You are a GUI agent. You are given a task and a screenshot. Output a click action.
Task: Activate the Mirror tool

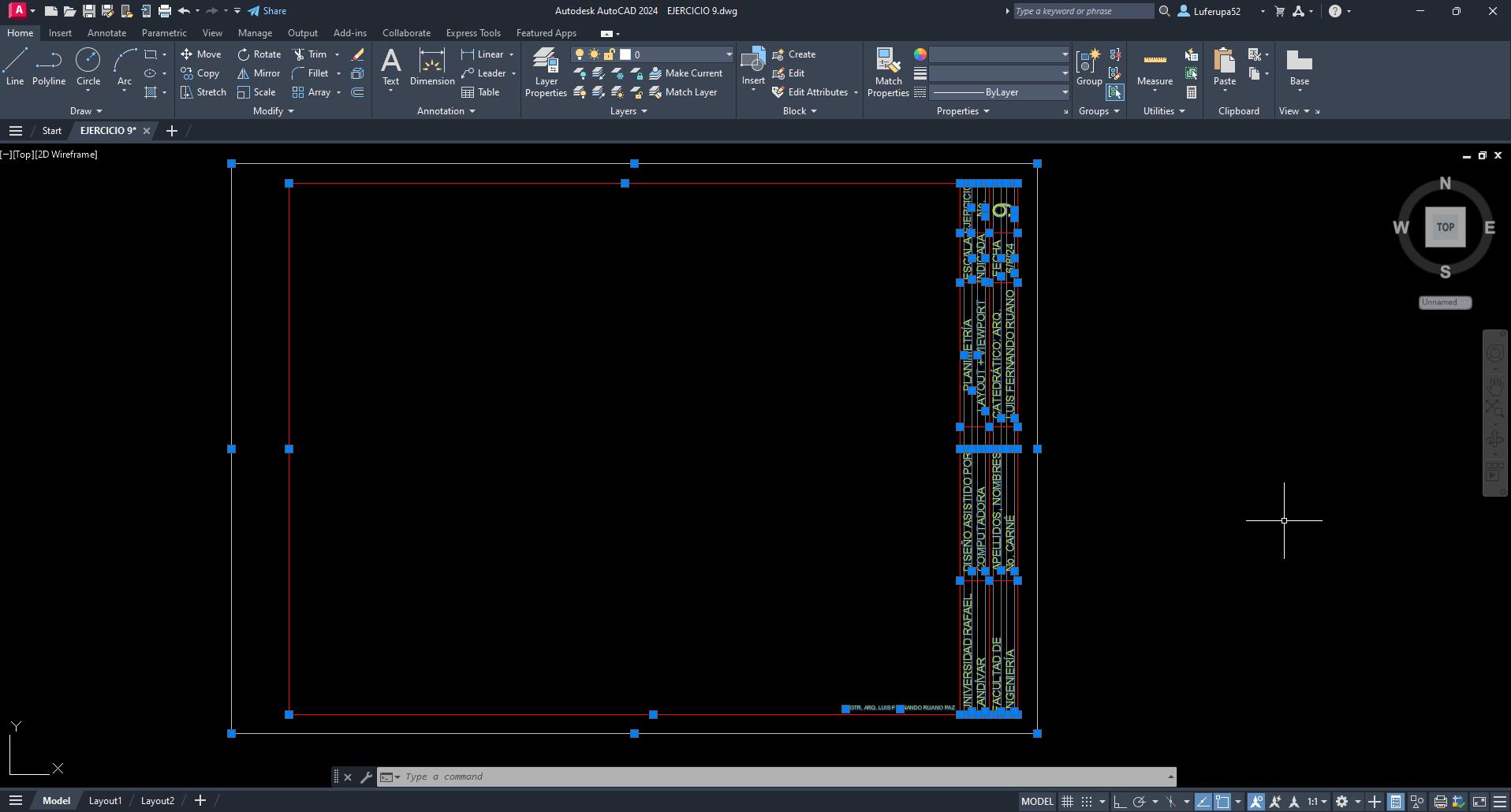259,73
